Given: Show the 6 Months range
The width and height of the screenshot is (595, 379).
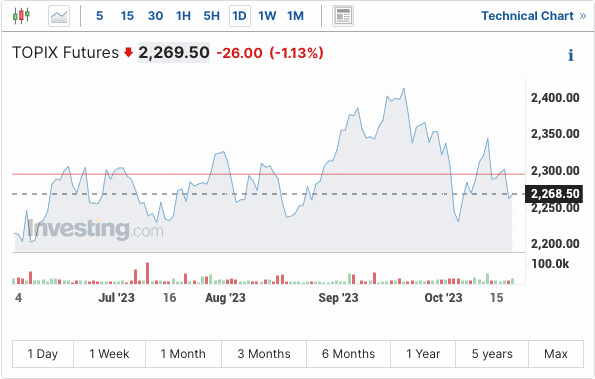Looking at the screenshot, I should pos(348,354).
